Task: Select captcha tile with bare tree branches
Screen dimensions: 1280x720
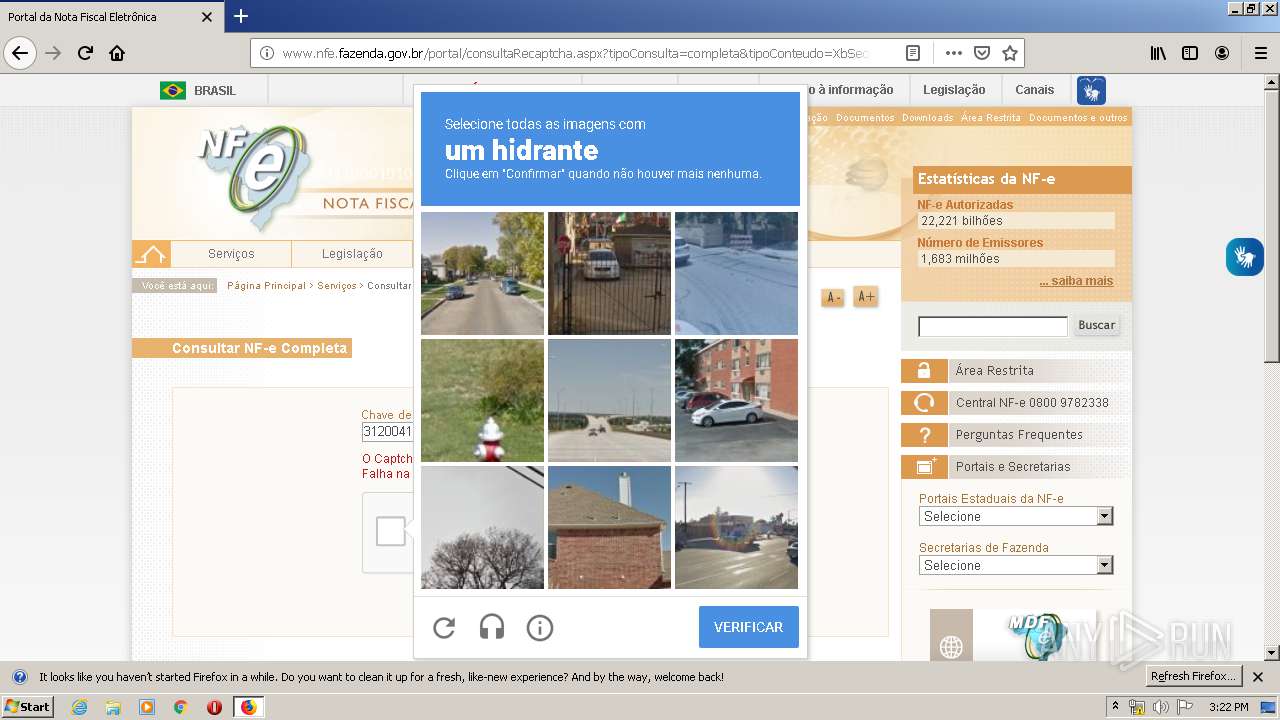Action: (x=482, y=527)
